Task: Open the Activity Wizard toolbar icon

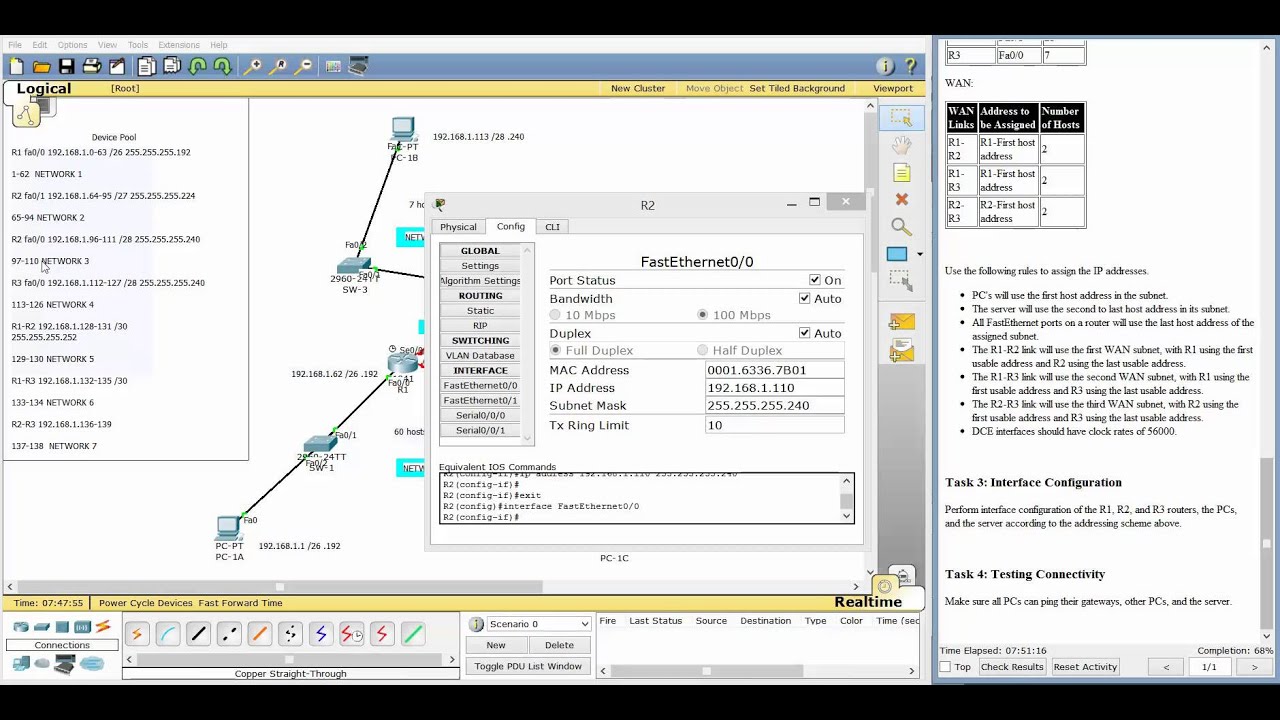Action: click(x=117, y=67)
